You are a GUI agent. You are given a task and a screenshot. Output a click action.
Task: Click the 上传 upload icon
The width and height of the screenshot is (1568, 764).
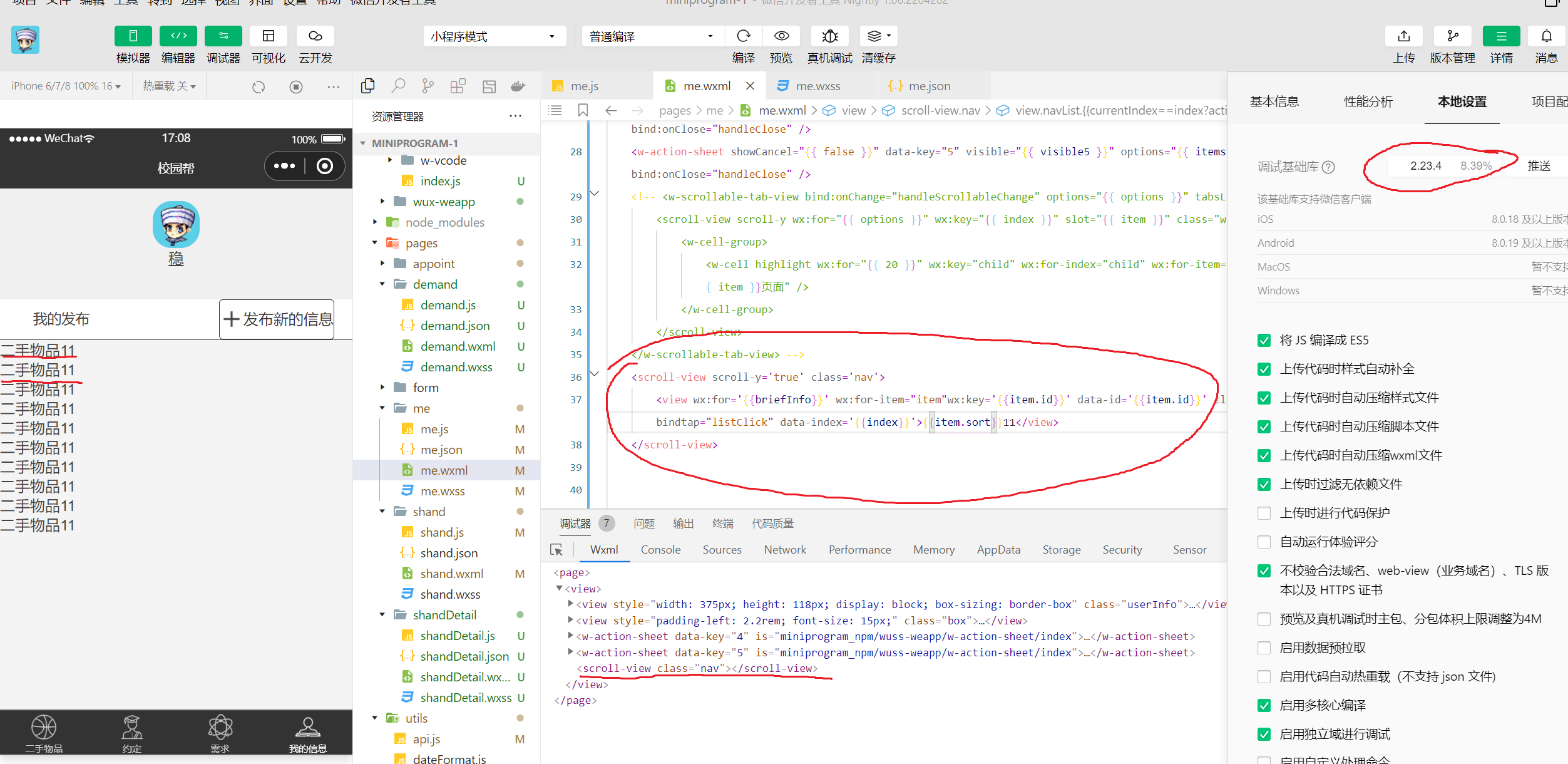click(1403, 36)
